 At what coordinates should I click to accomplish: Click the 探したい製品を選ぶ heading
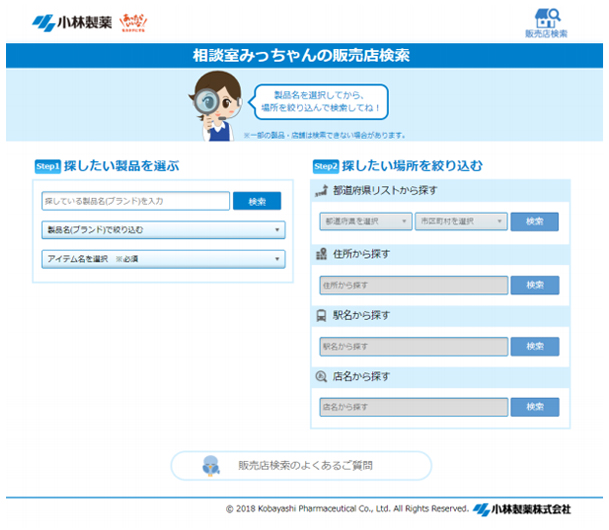coord(122,166)
